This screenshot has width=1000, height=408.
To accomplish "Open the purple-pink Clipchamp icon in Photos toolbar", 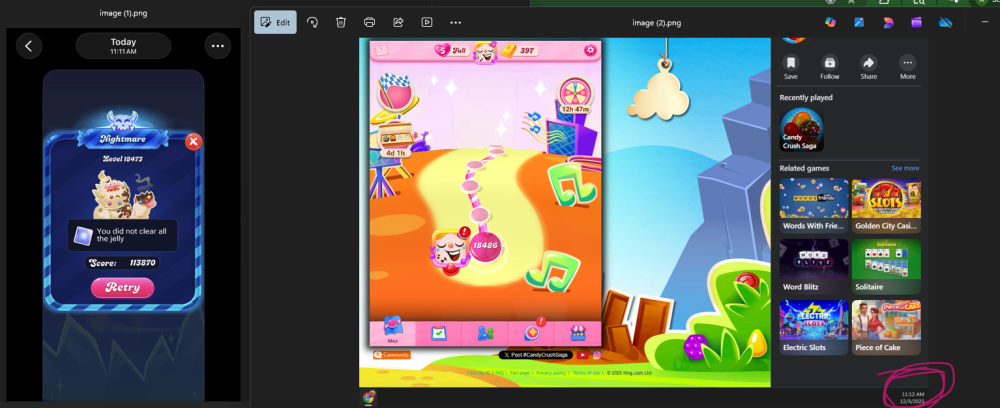I will pyautogui.click(x=888, y=22).
